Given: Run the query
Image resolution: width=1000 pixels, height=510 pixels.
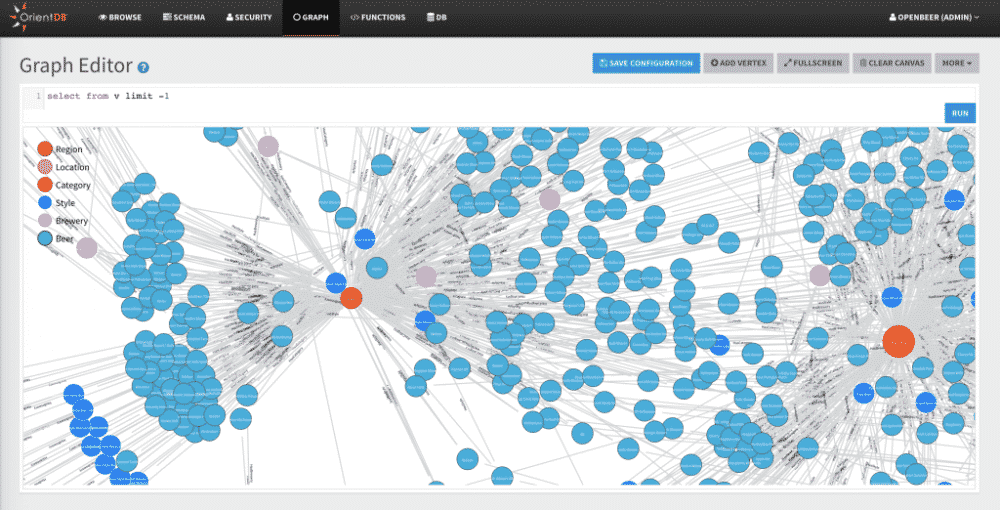Looking at the screenshot, I should pyautogui.click(x=959, y=113).
